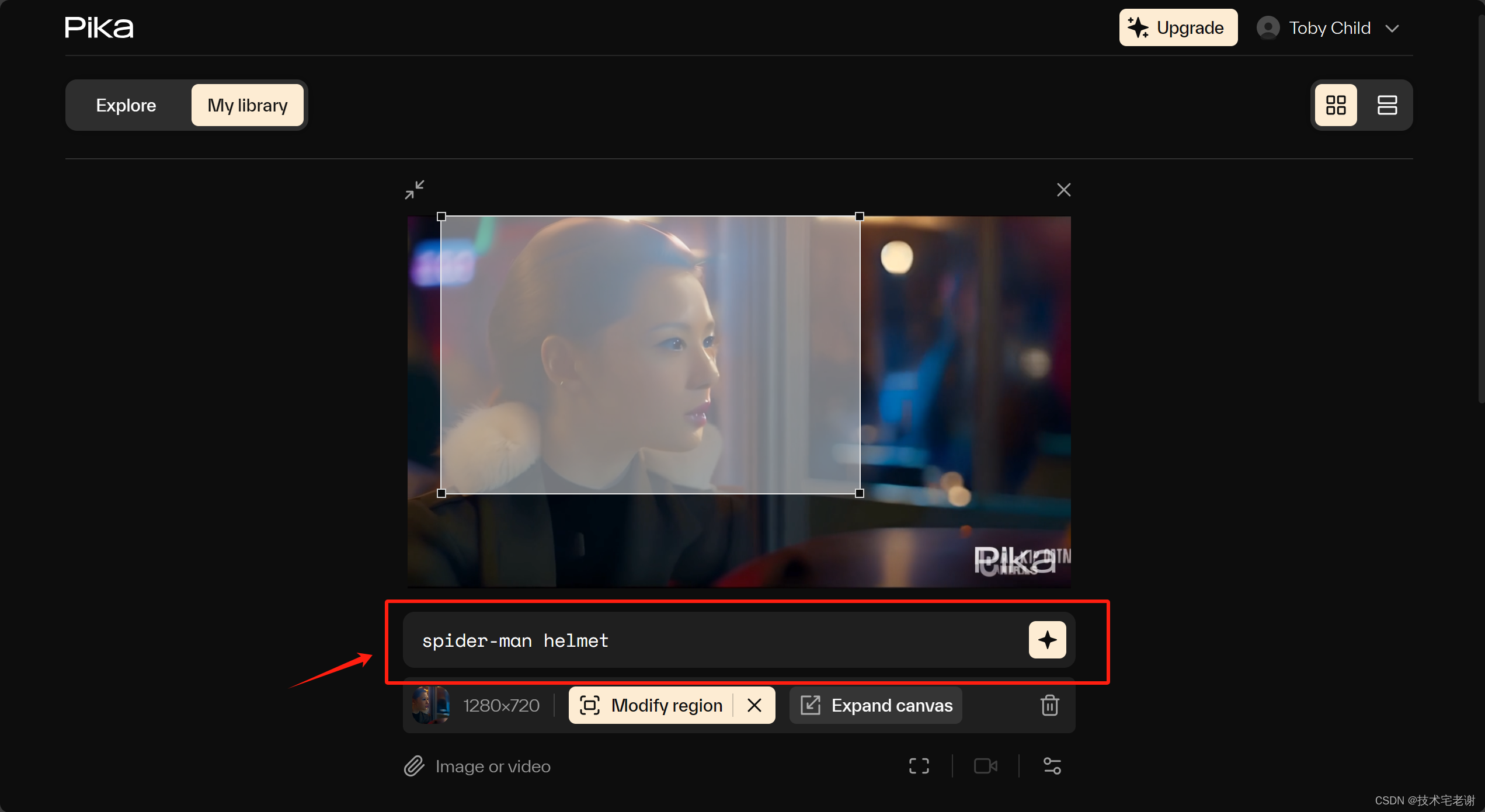Click the Expand canvas icon

tap(809, 705)
